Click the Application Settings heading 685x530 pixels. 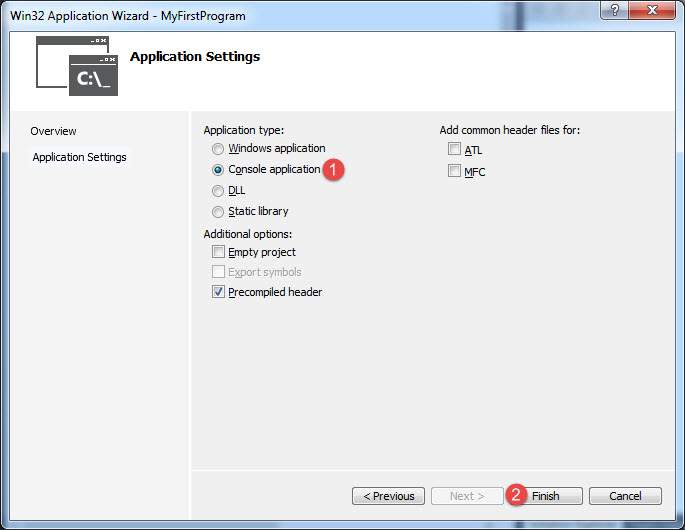195,57
